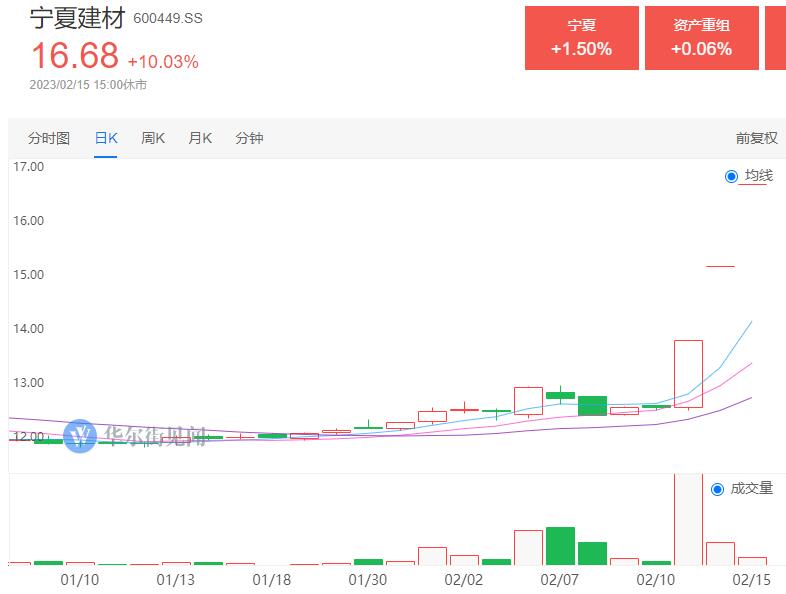Select the 日K chart tab

coord(106,138)
